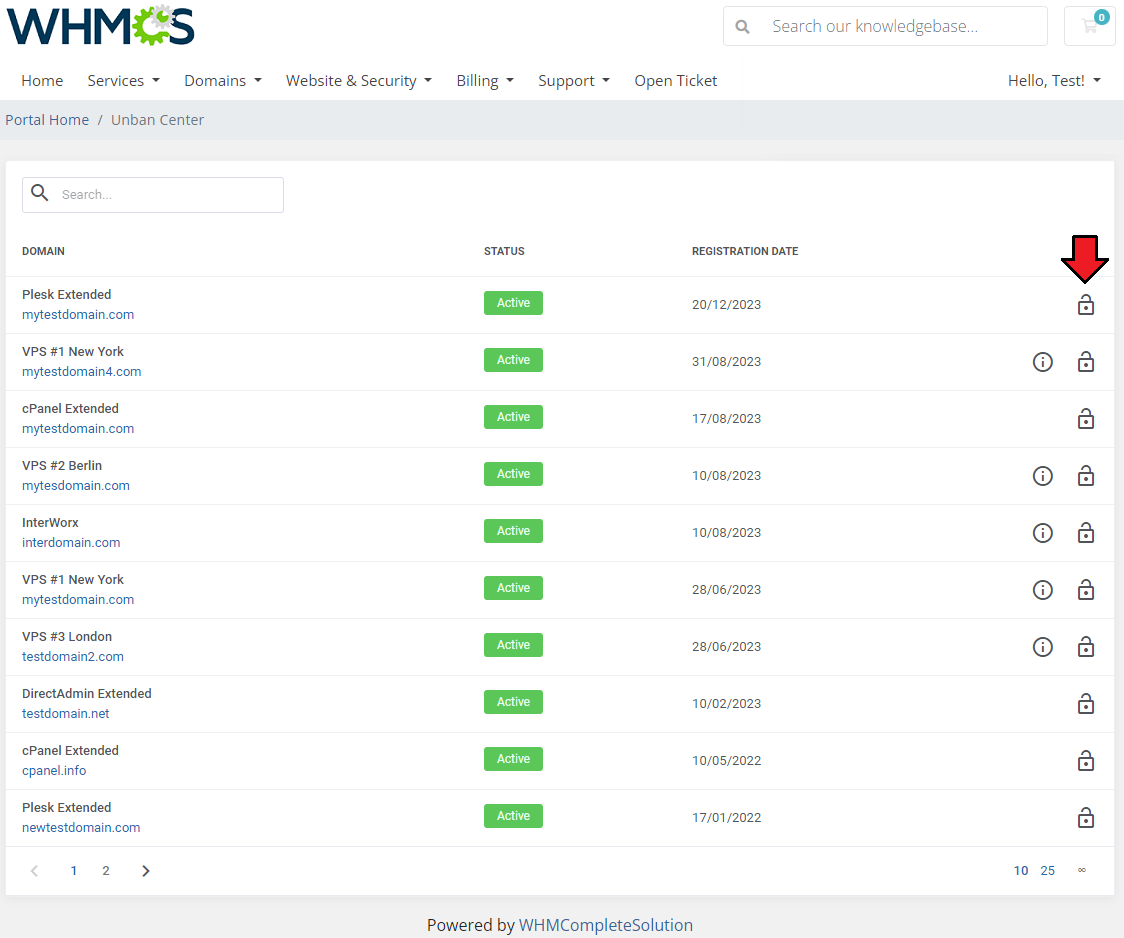Click unlock icon for VPS #3 London

[x=1085, y=646]
